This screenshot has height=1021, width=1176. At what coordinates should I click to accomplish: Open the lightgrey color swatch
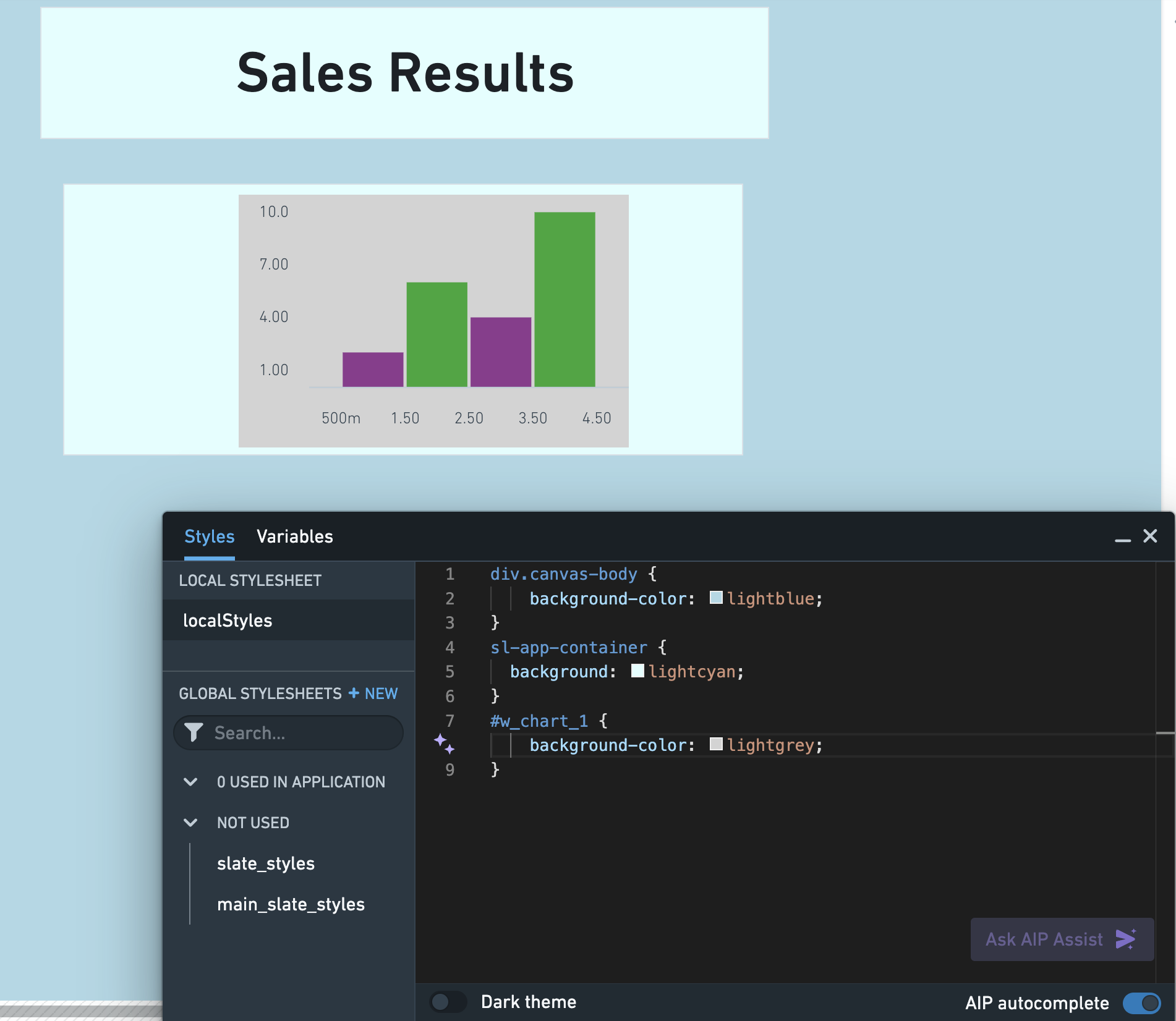point(716,744)
